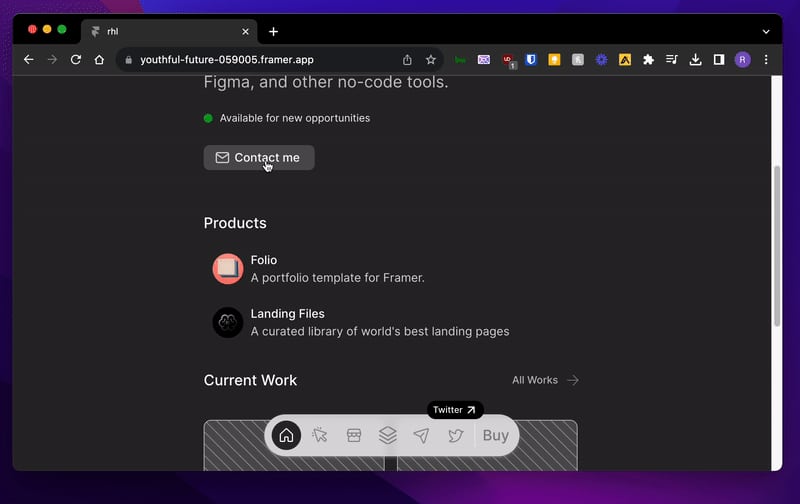Click the Twitter tooltip link

pyautogui.click(x=455, y=410)
